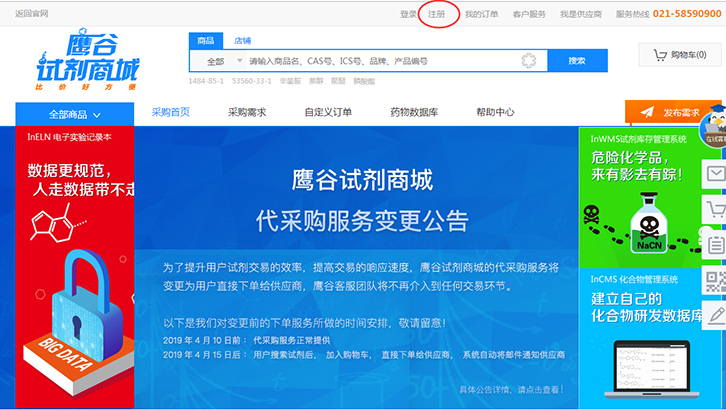Click into the product search input field
The height and width of the screenshot is (410, 726).
click(x=380, y=61)
